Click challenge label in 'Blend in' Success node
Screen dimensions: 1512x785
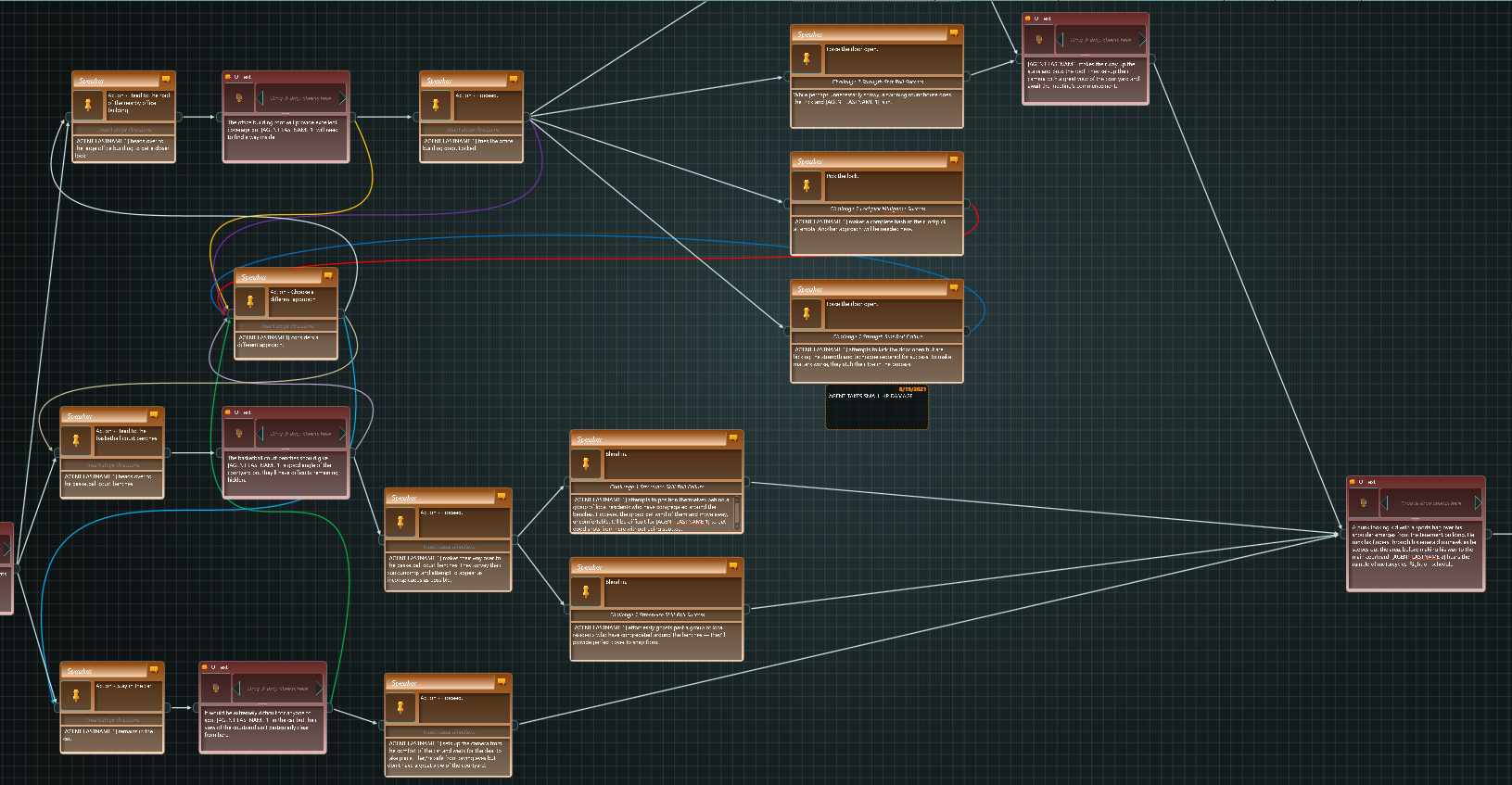click(657, 614)
